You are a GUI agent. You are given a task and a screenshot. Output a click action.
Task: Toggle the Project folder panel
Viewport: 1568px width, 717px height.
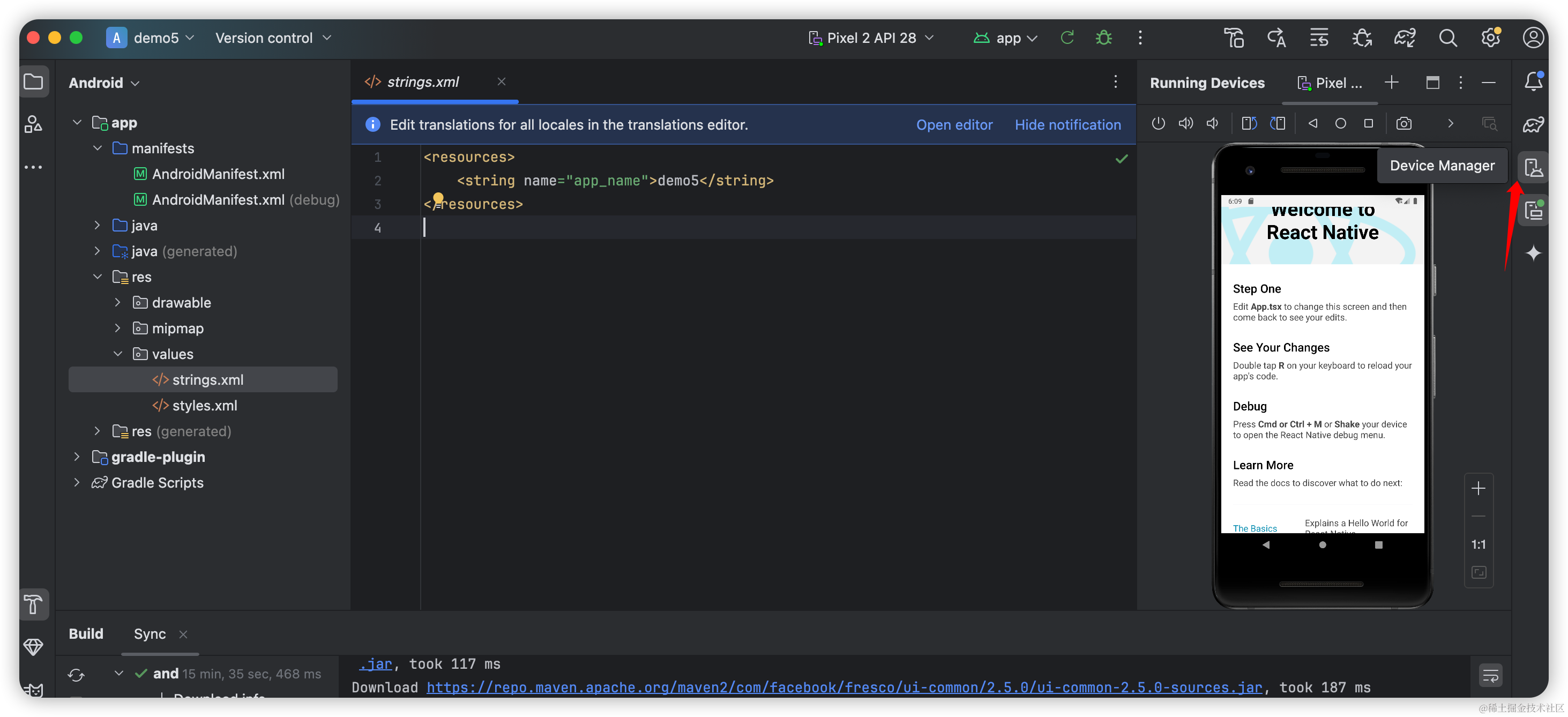point(33,82)
